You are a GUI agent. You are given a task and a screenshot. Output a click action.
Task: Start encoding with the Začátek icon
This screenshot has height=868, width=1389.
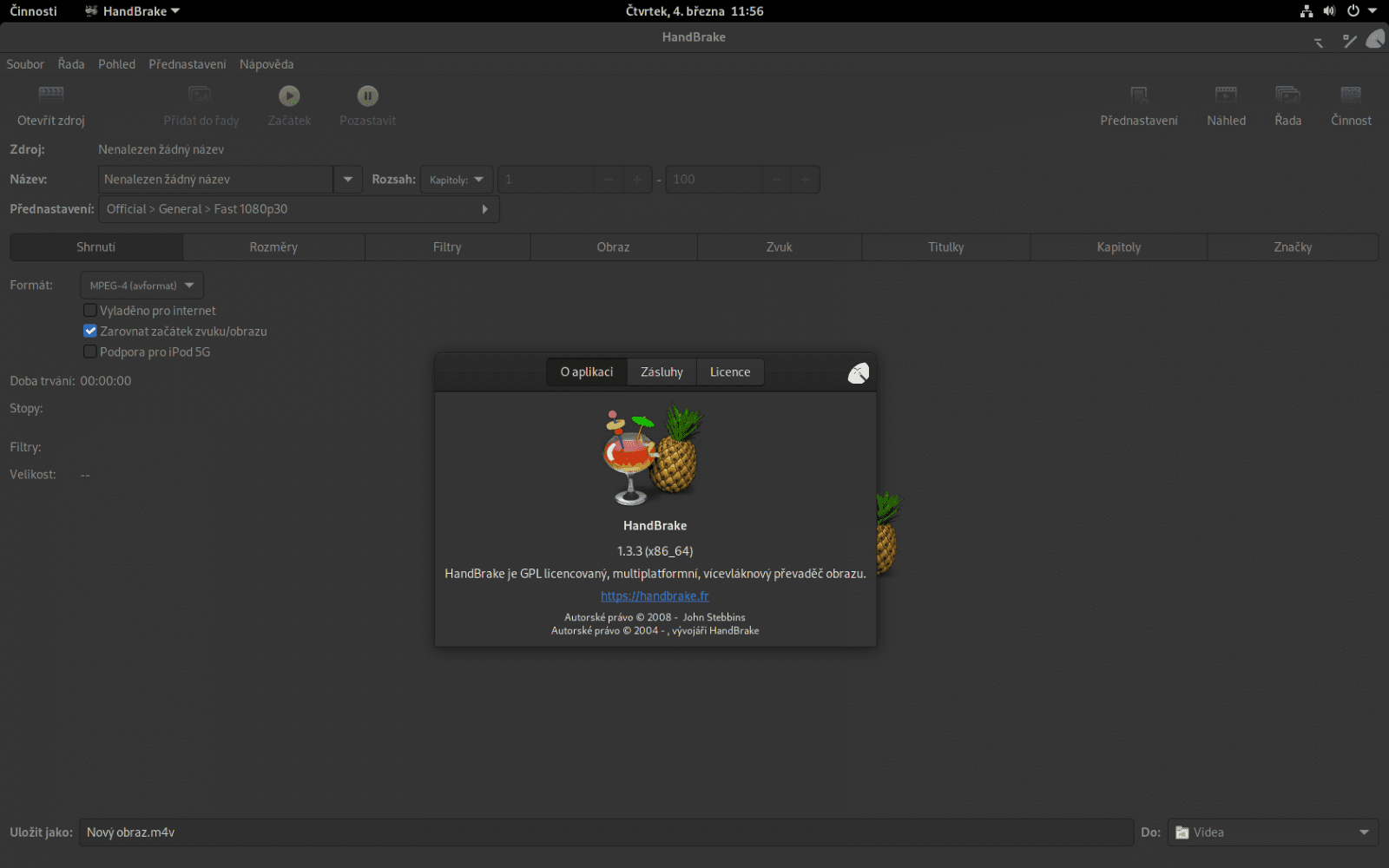coord(288,104)
